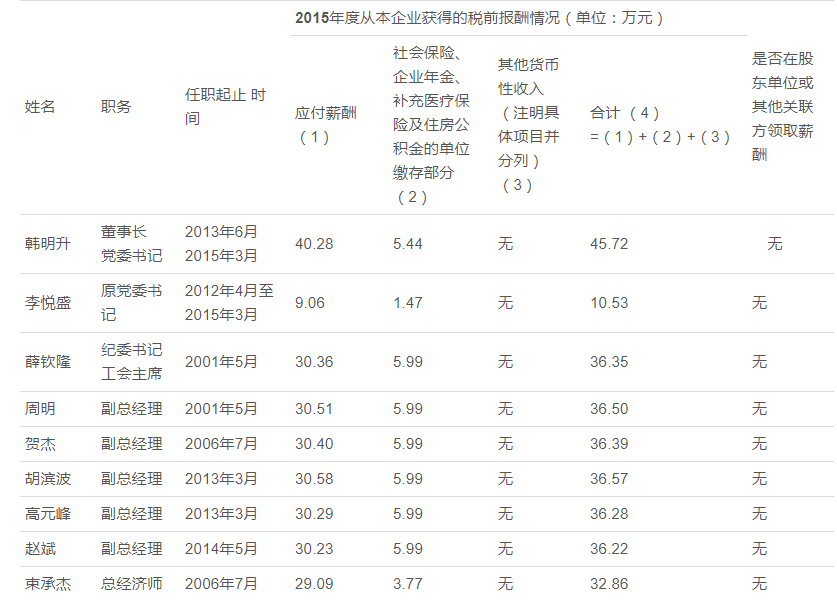Select the name cell 韩明升
Screen dimensions: 837x601
coord(48,244)
